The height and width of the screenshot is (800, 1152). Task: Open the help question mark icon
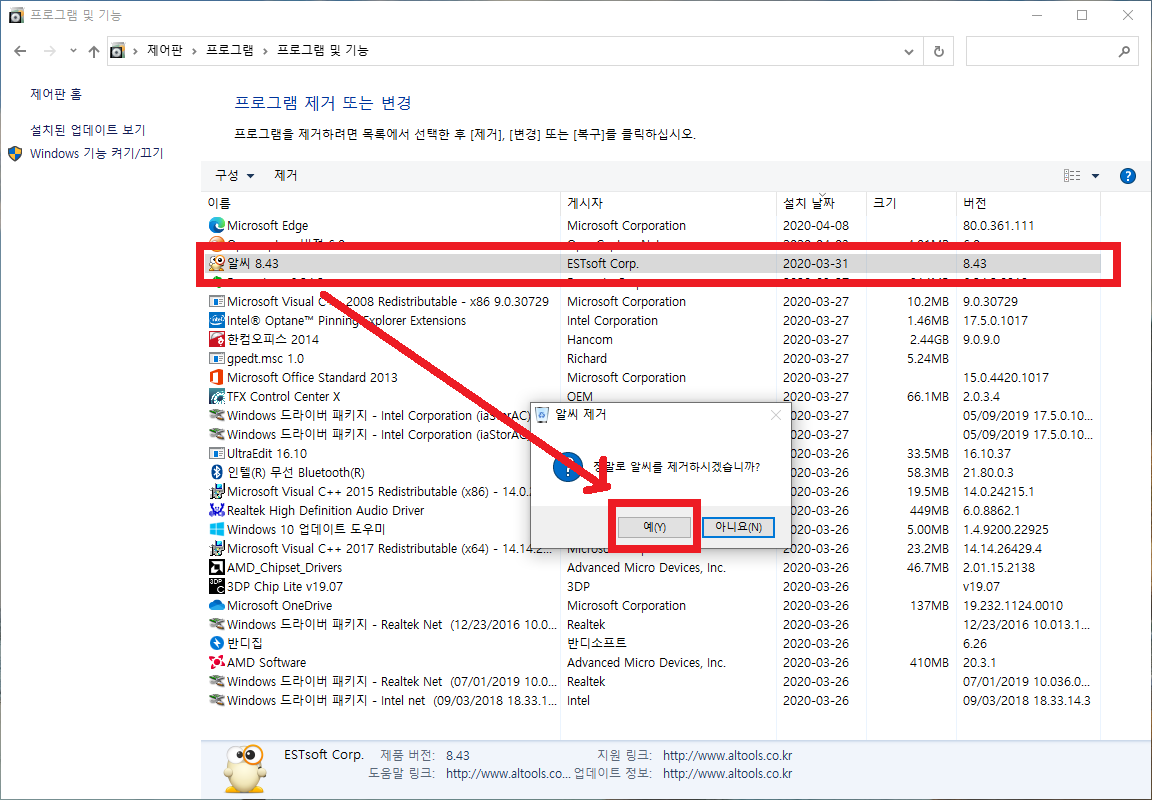tap(1127, 176)
